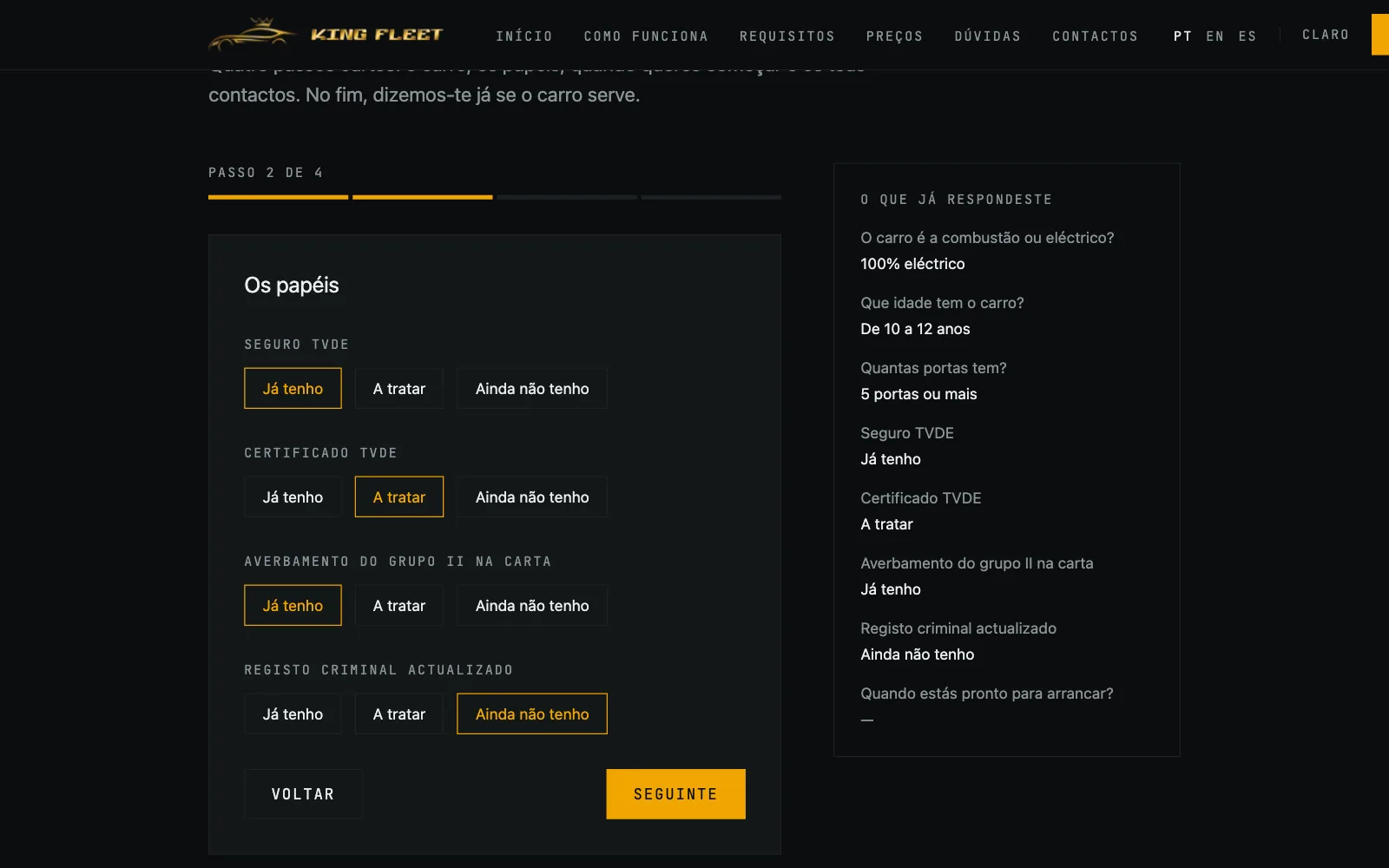The image size is (1389, 868).
Task: Choose 'Ainda não tenho' for Certificado TVDE
Action: click(x=532, y=497)
